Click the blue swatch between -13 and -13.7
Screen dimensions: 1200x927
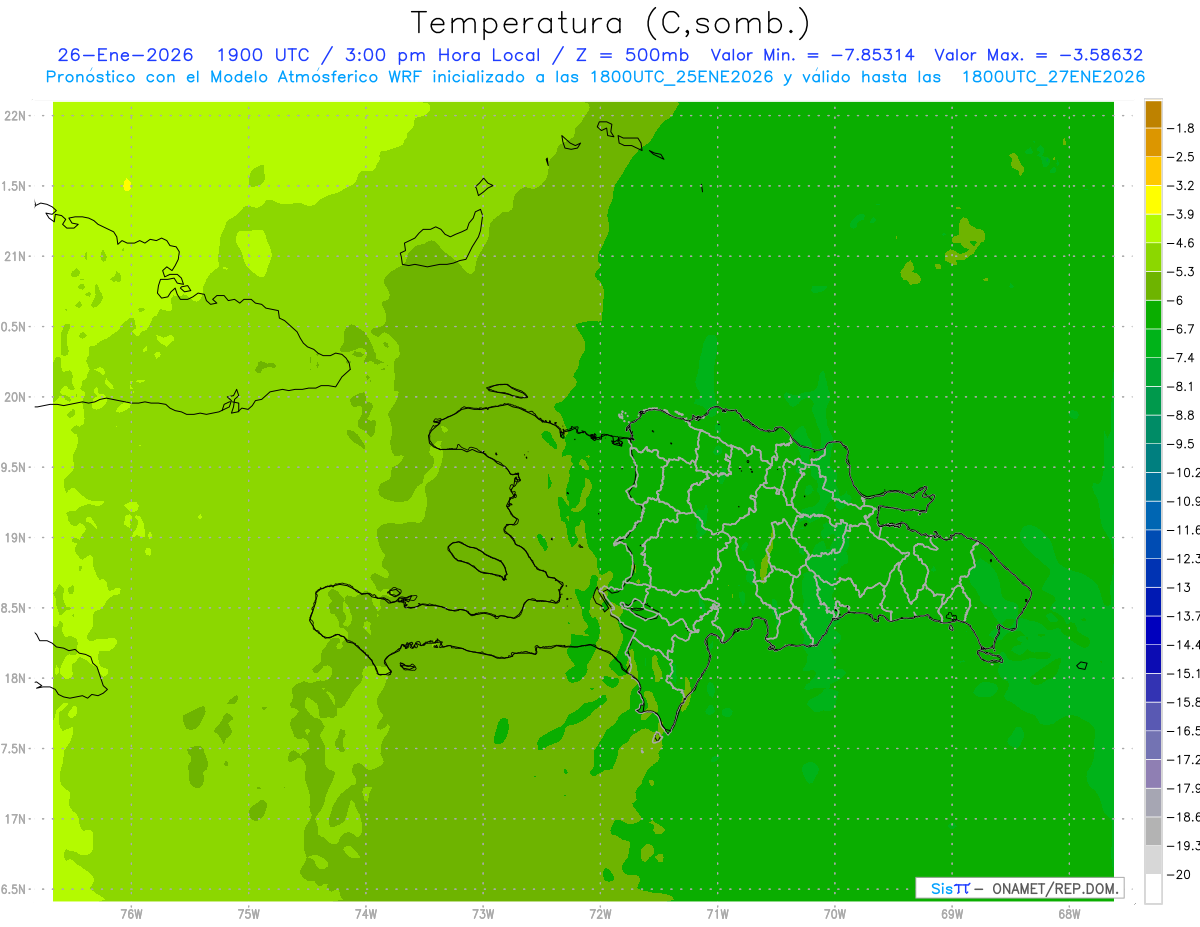click(1153, 601)
